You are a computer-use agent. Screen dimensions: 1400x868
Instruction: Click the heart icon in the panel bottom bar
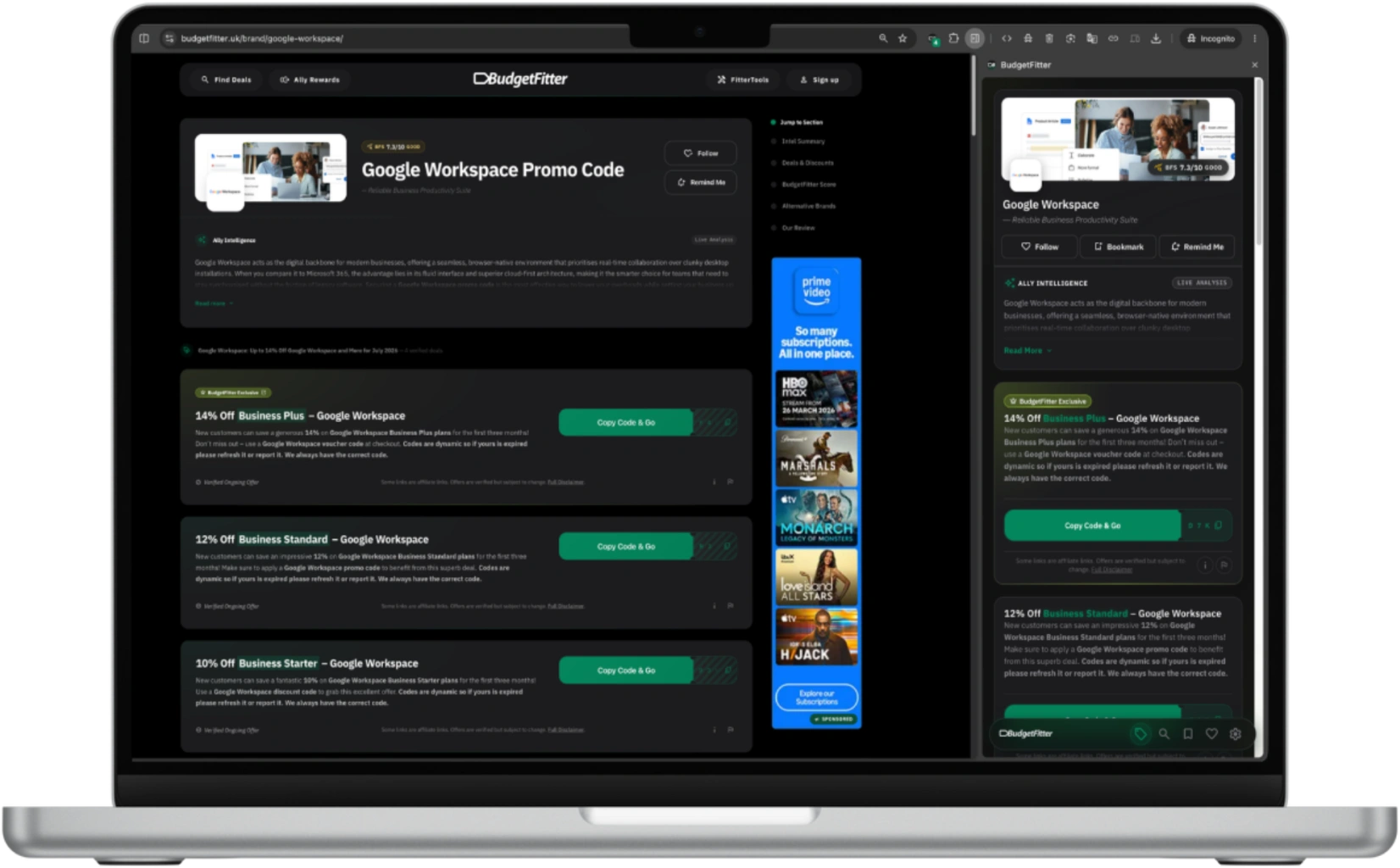[x=1211, y=734]
